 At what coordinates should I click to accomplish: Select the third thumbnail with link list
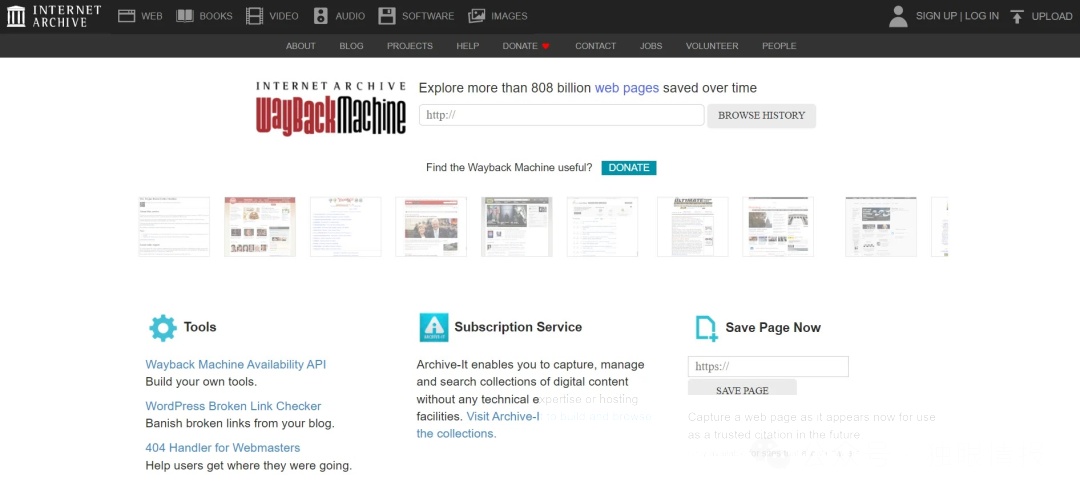coord(345,227)
